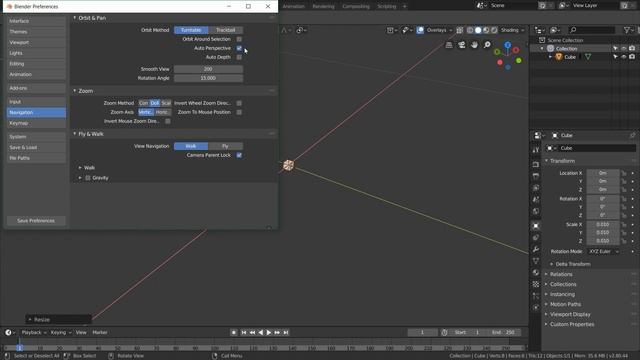Image resolution: width=640 pixels, height=360 pixels.
Task: Uncheck Camera Parent Lock
Action: [x=239, y=155]
